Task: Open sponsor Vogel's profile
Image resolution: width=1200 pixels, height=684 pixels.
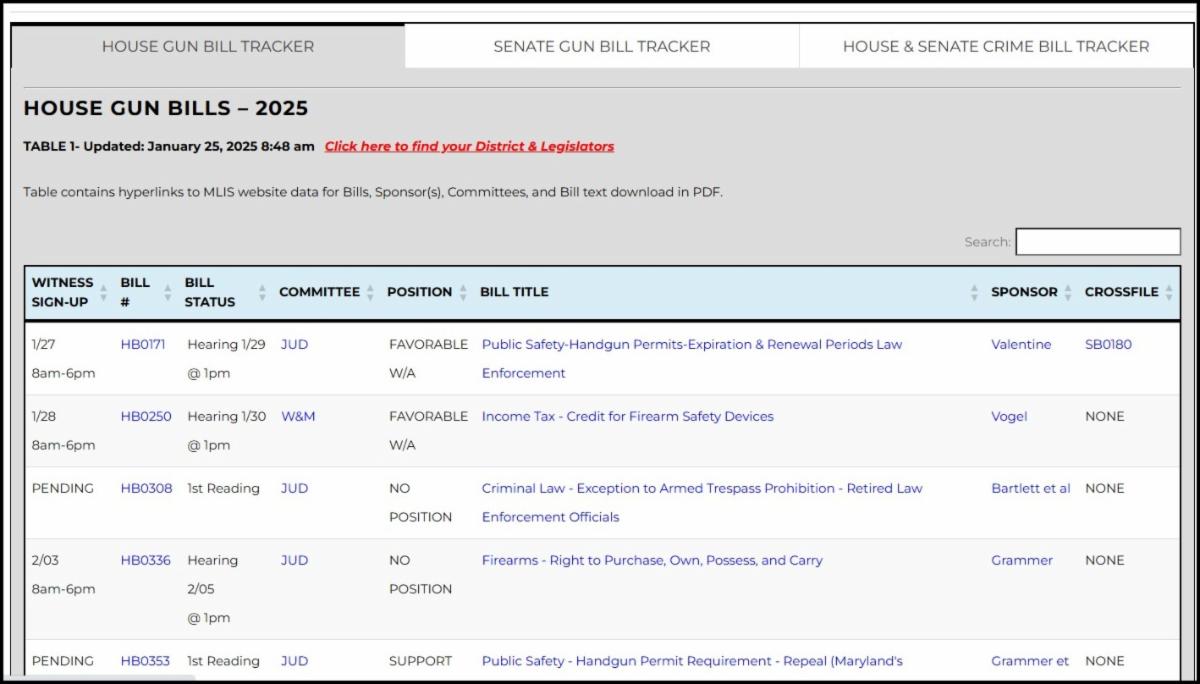Action: 1007,416
